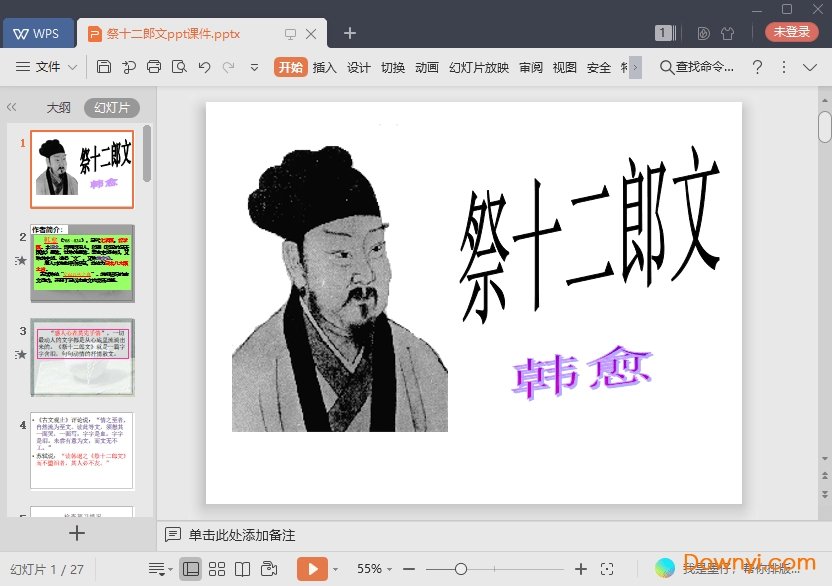This screenshot has height=586, width=832.
Task: Open the 审阅 ribbon tab
Action: pyautogui.click(x=531, y=67)
